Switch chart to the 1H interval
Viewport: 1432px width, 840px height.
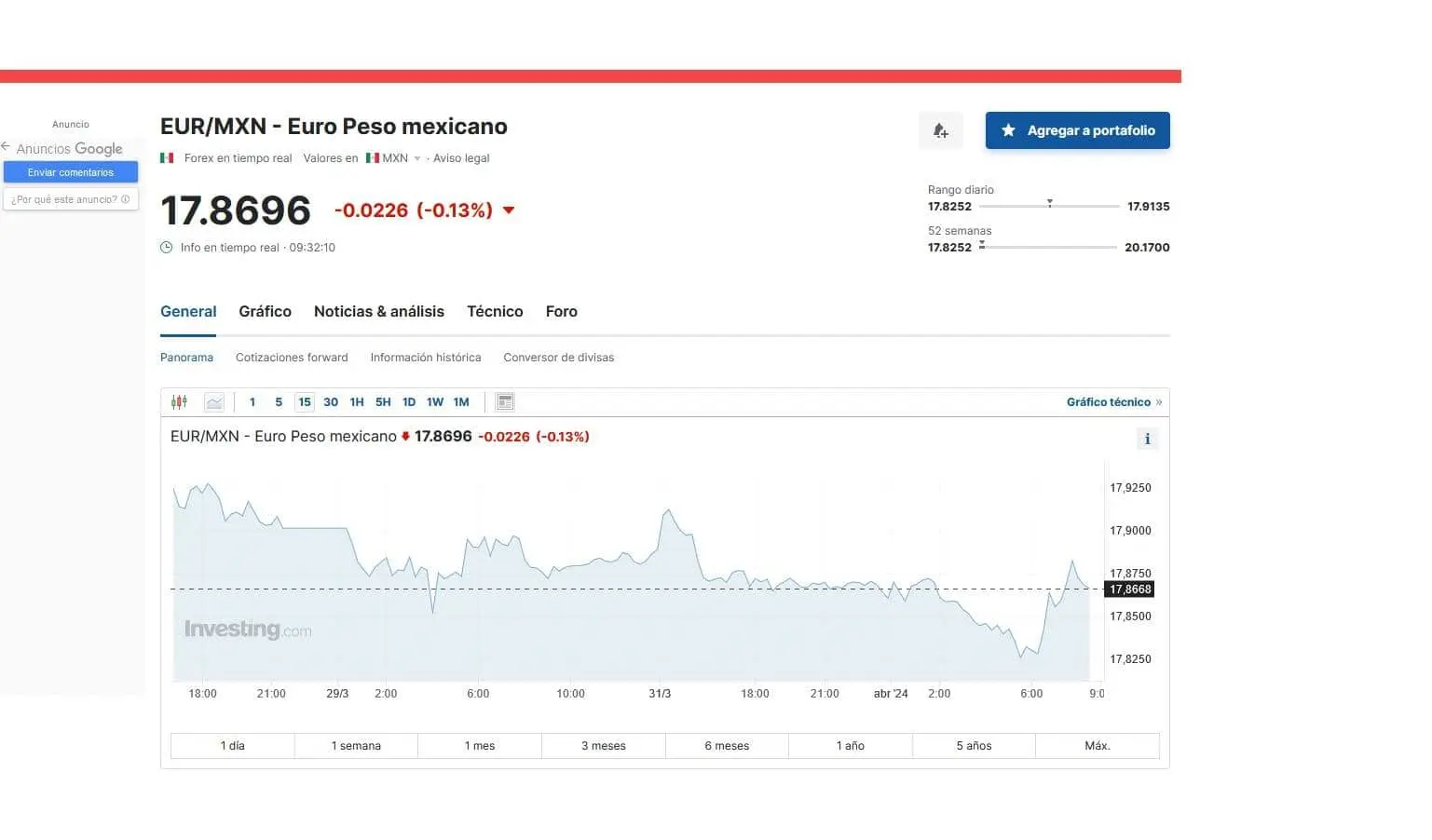(x=357, y=402)
